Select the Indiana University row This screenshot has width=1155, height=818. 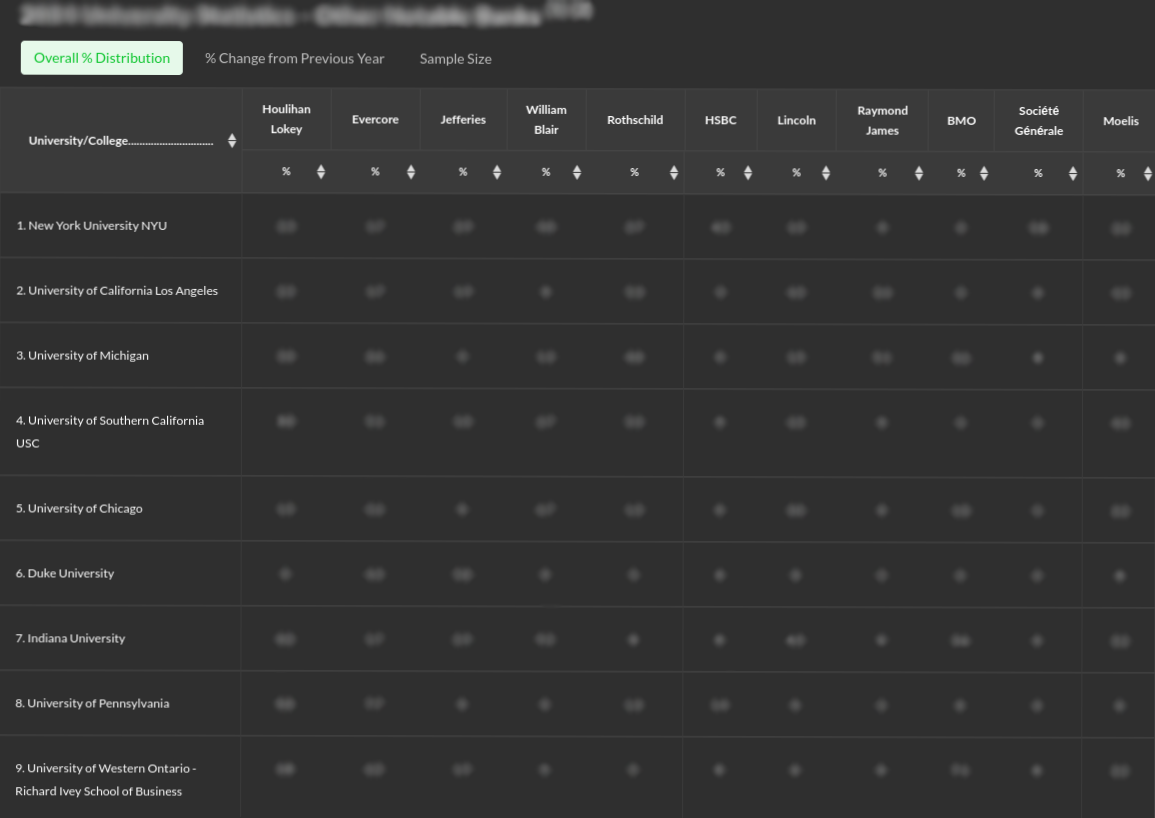pyautogui.click(x=70, y=639)
